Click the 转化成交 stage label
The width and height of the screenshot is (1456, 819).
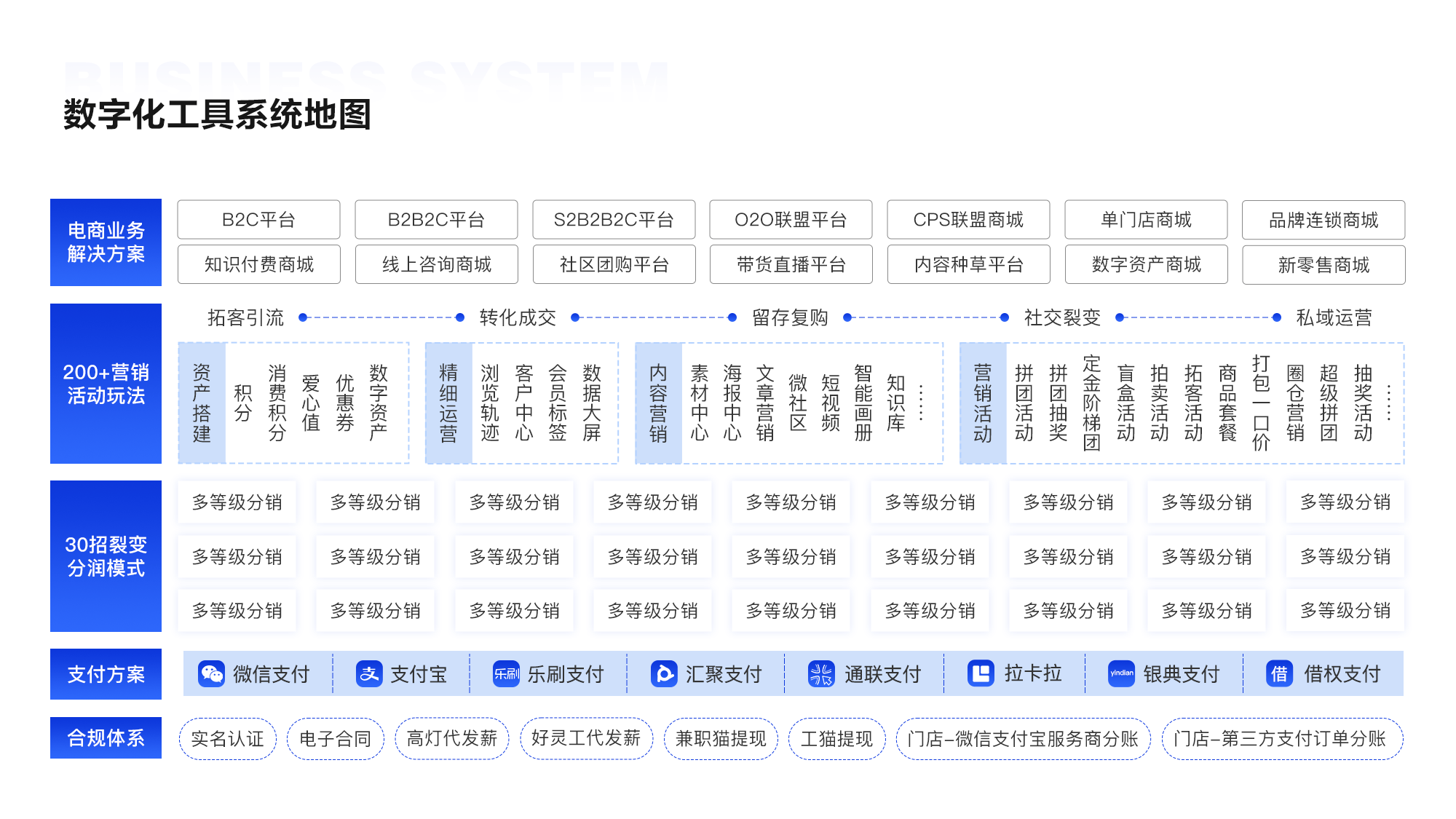coord(518,317)
